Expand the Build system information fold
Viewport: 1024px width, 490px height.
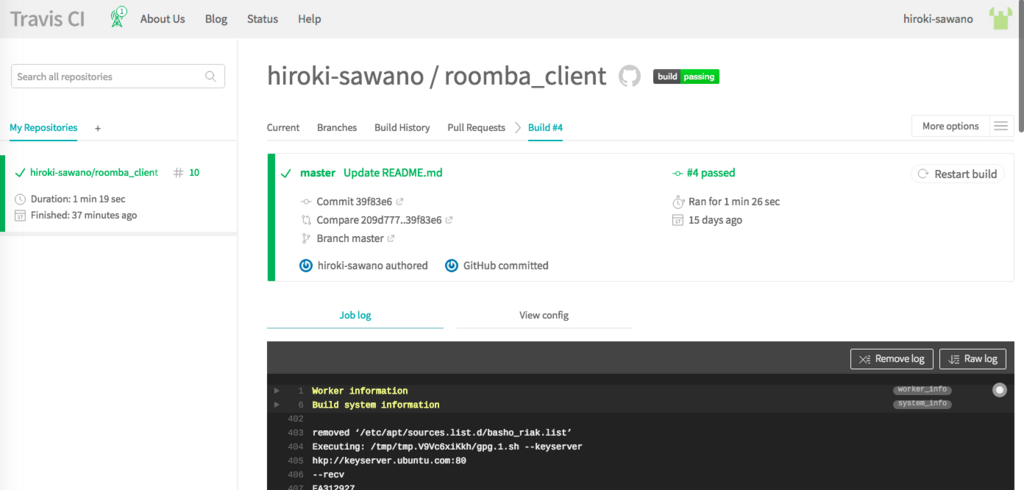376,405
